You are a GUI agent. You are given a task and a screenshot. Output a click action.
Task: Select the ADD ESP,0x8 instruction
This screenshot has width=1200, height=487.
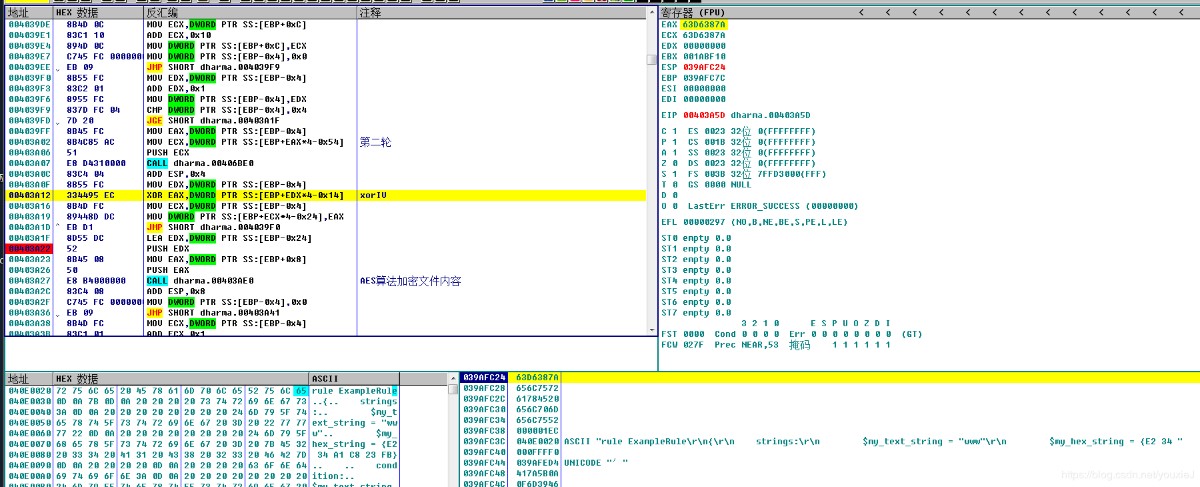pyautogui.click(x=175, y=291)
